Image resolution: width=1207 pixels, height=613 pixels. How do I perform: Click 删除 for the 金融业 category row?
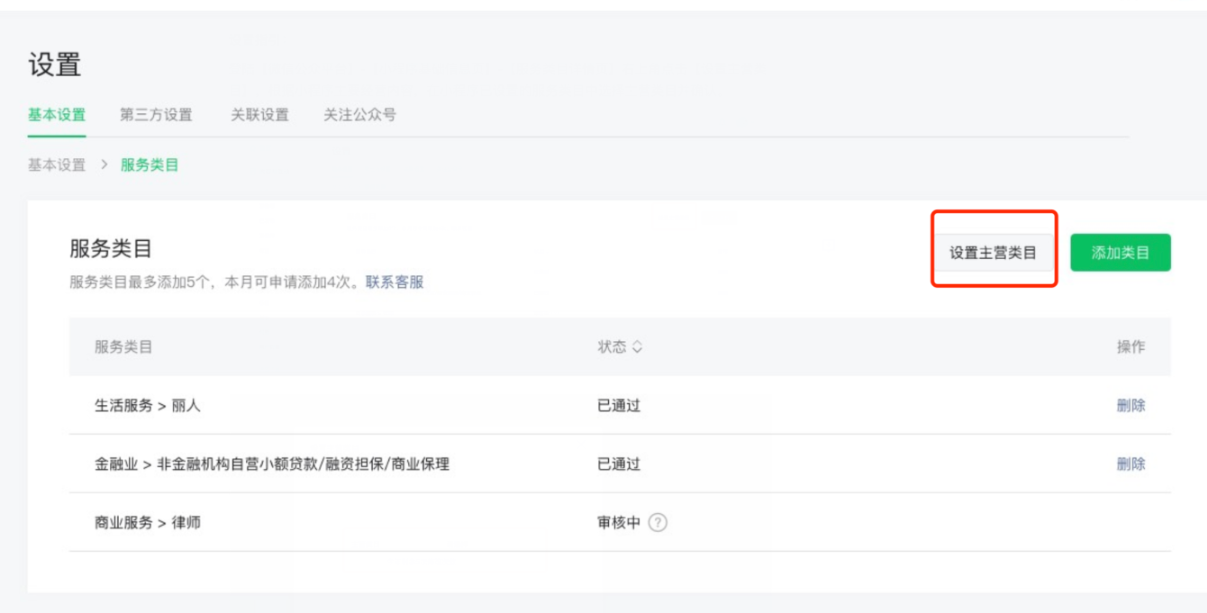click(1131, 464)
